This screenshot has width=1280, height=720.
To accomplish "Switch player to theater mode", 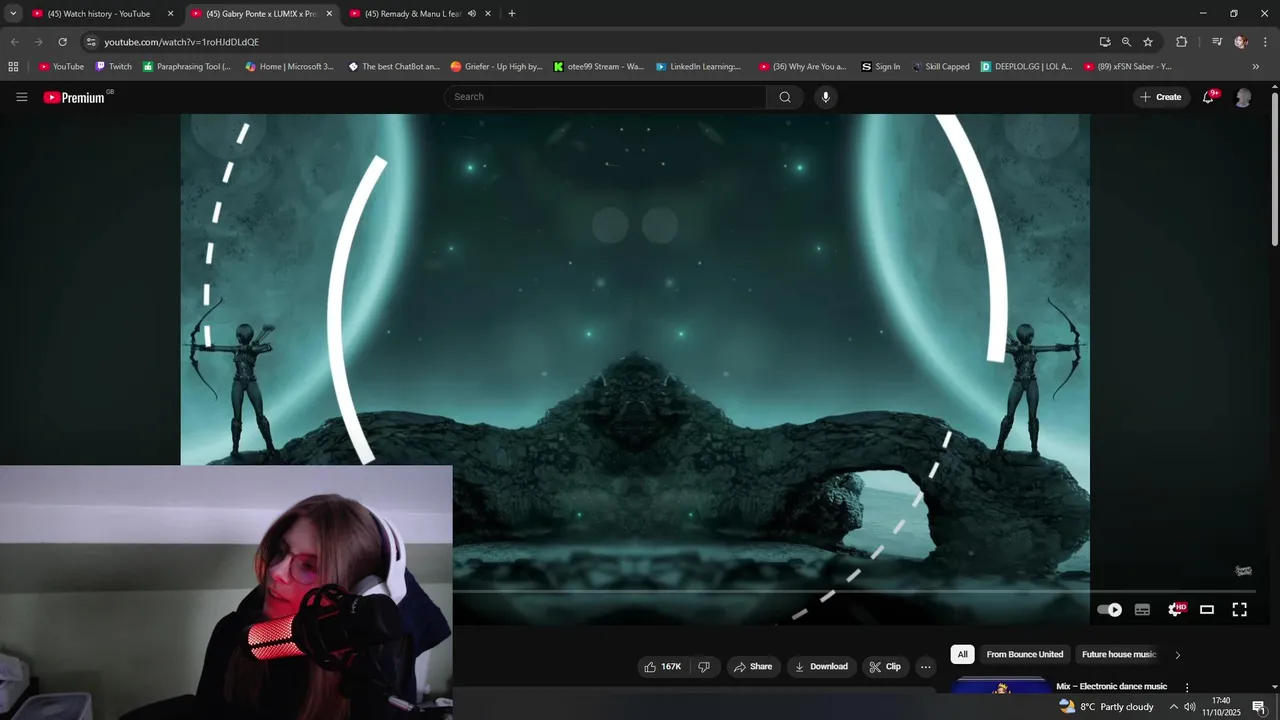I will 1207,609.
